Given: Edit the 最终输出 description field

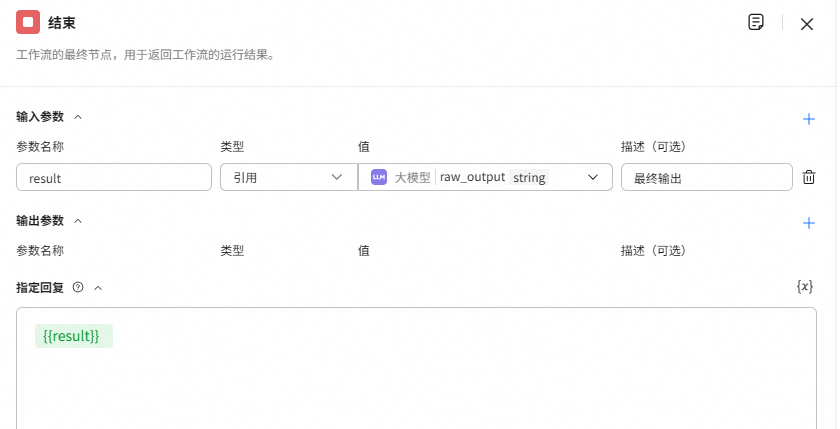Looking at the screenshot, I should coord(707,177).
